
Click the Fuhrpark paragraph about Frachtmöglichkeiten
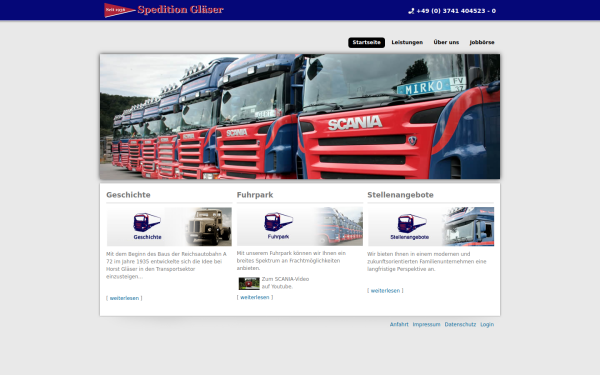[291, 261]
